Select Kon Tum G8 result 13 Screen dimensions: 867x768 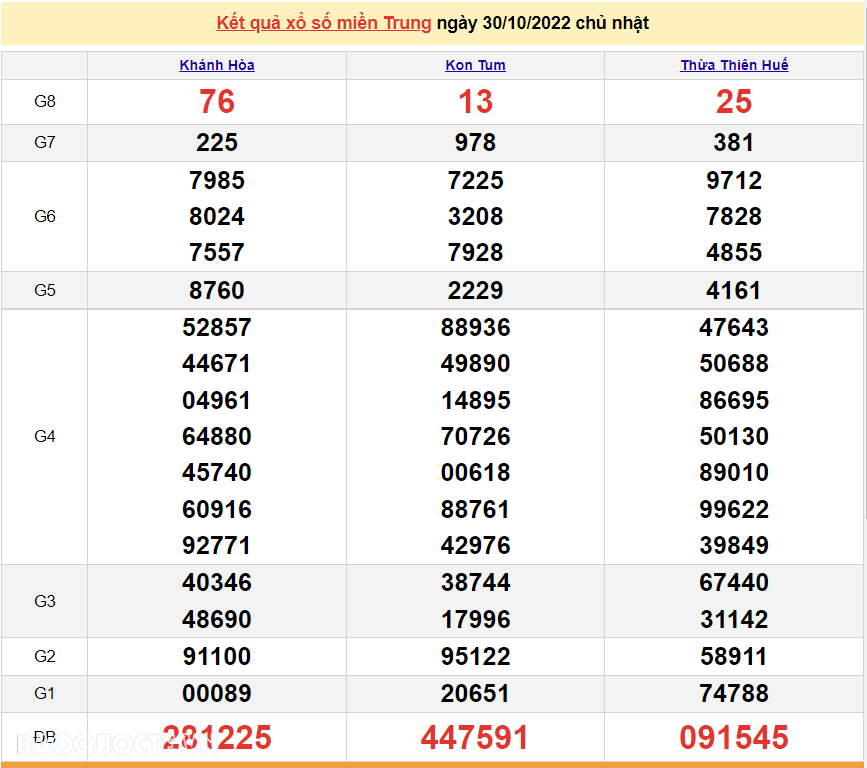(475, 102)
